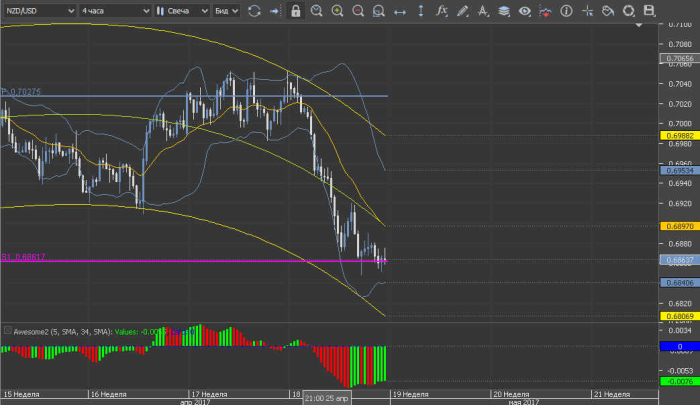Viewport: 700px width, 405px height.
Task: Click the green -0.0076 indicator value tag
Action: click(679, 381)
